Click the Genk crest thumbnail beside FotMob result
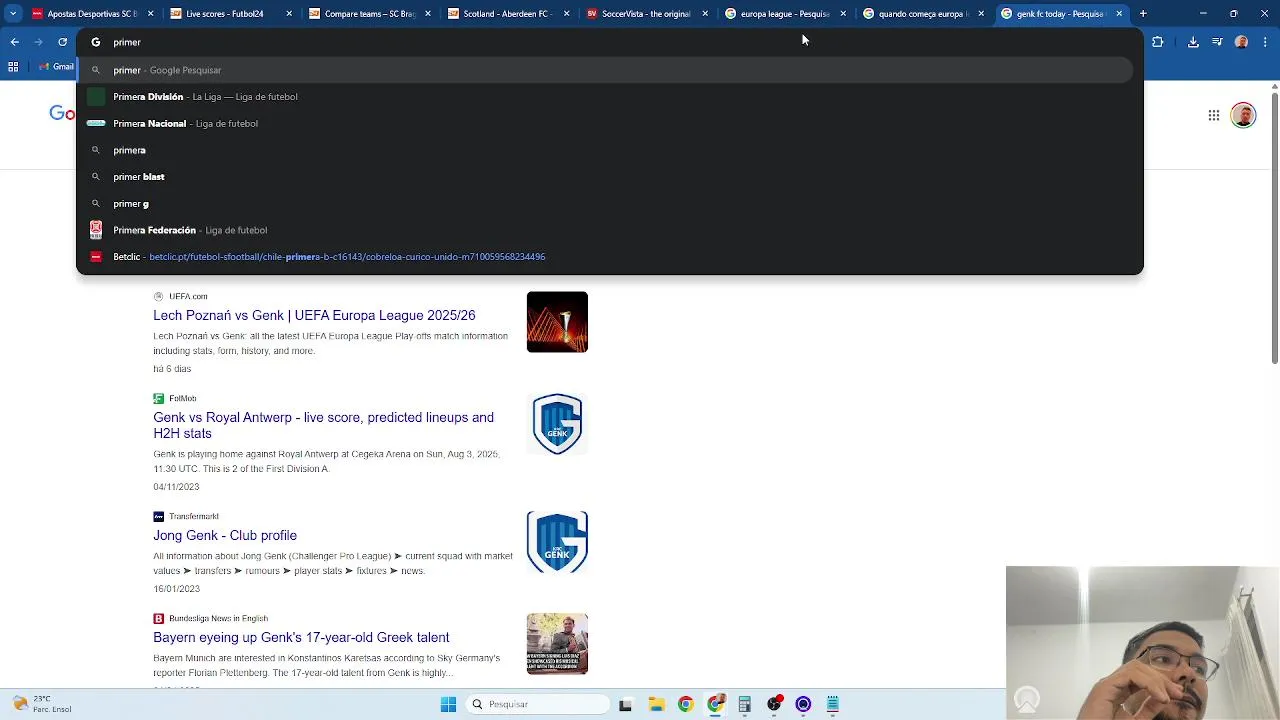 pyautogui.click(x=557, y=424)
